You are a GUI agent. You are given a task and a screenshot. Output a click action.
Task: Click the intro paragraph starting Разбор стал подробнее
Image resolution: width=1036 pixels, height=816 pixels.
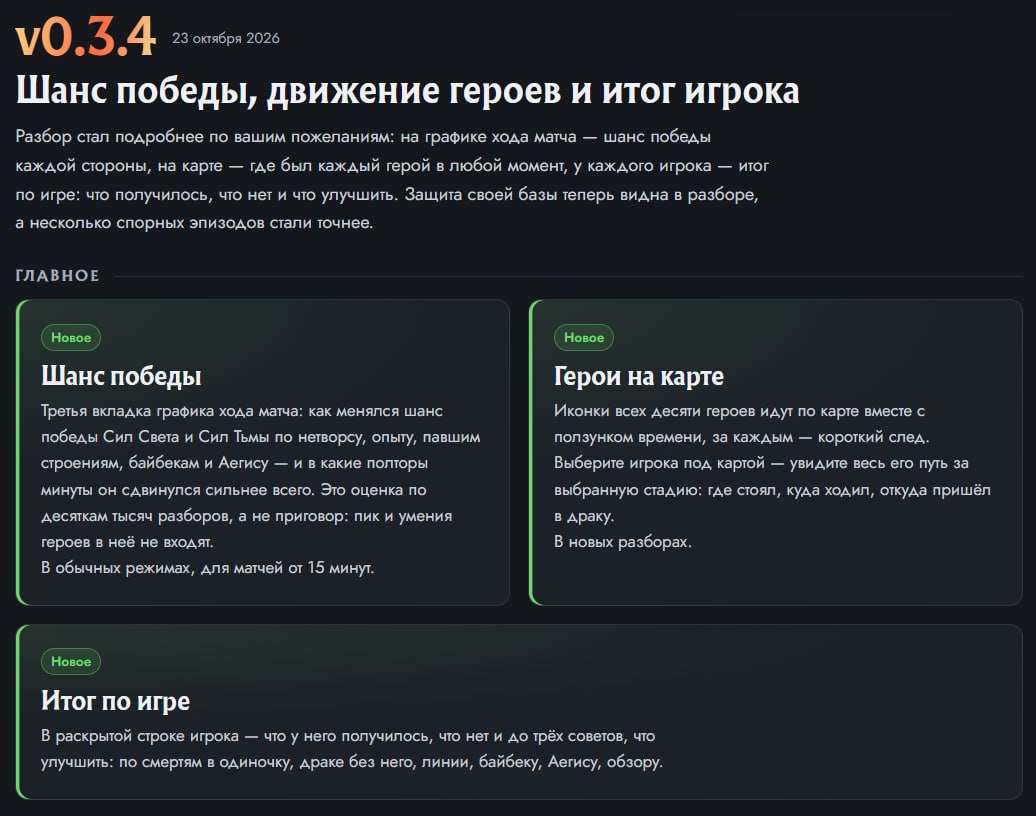392,180
